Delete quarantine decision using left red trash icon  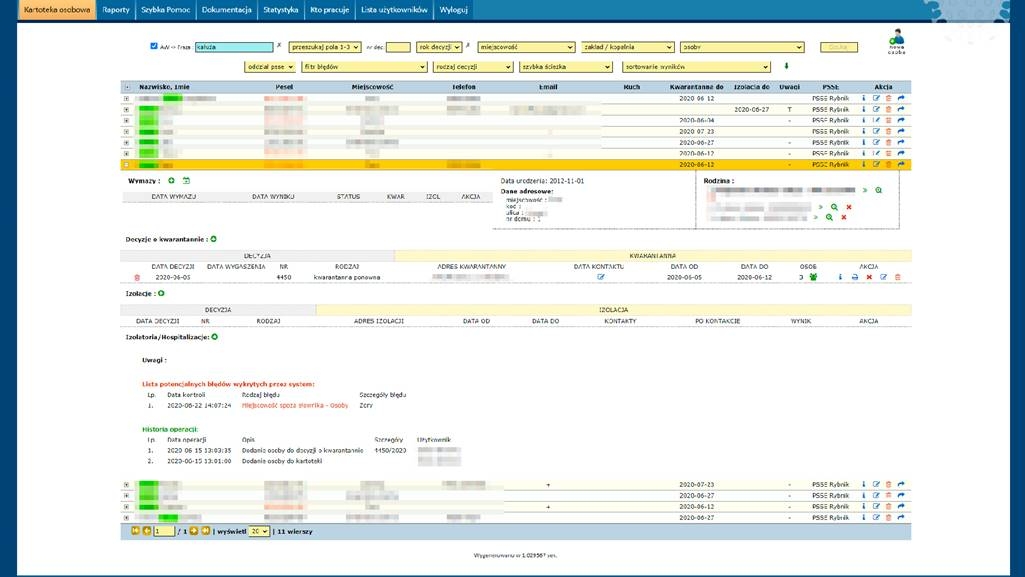(137, 277)
